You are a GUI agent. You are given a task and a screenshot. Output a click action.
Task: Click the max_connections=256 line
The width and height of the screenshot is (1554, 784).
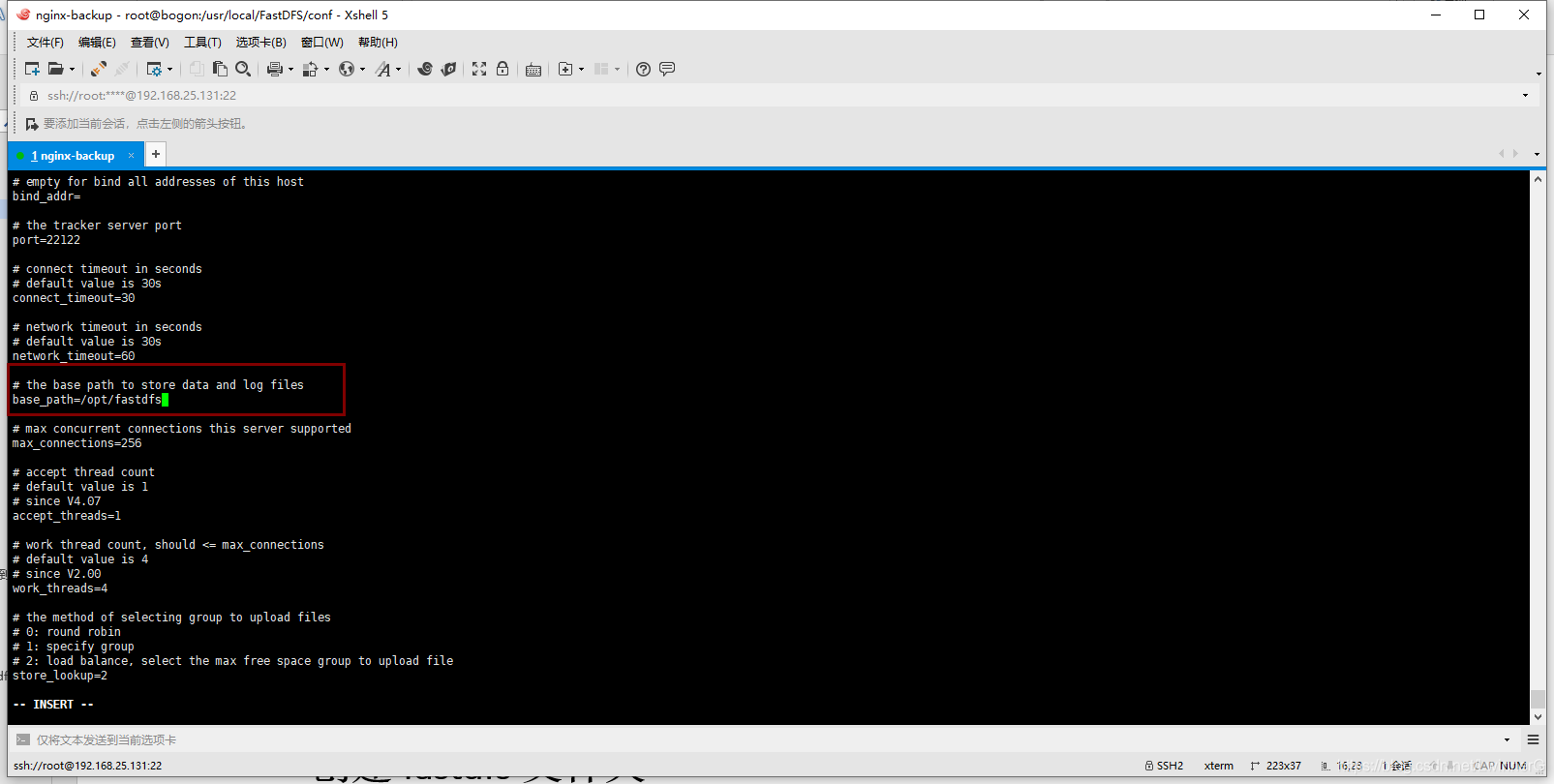(76, 443)
